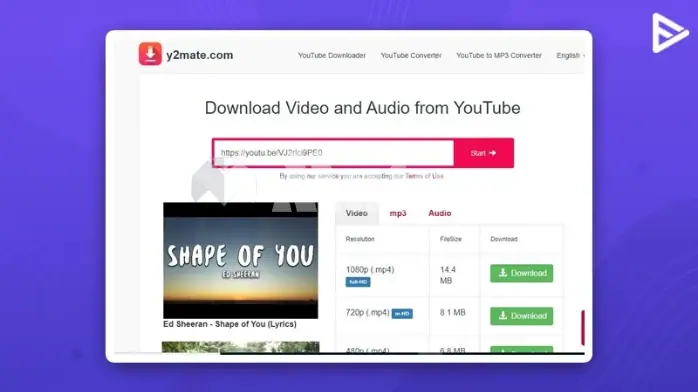This screenshot has width=698, height=392.
Task: Click the Resolution column header
Action: click(x=360, y=239)
